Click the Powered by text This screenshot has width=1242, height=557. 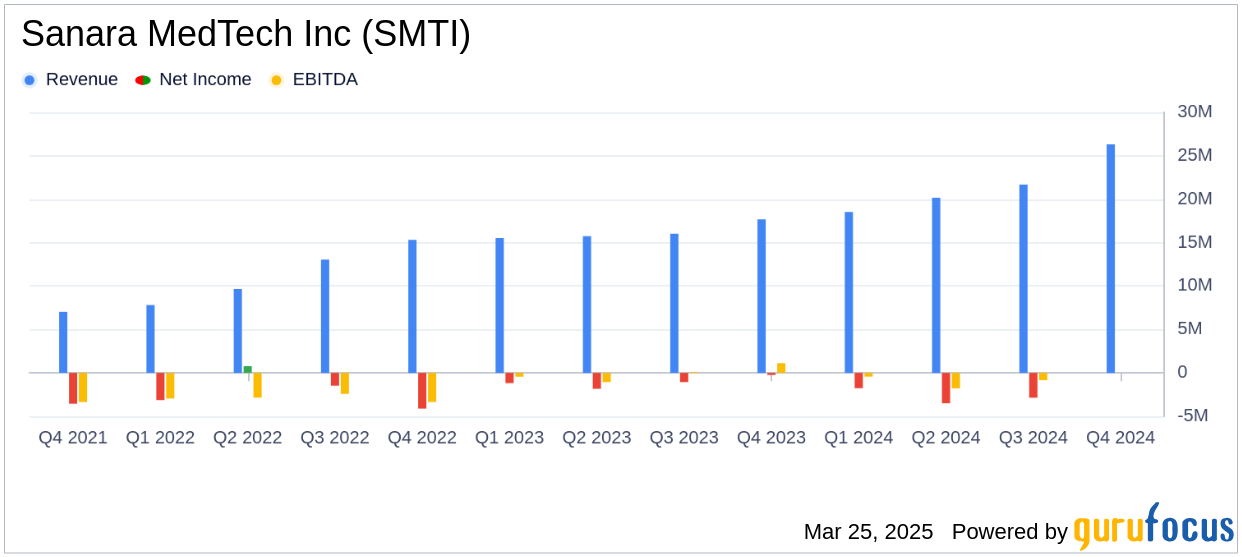click(x=1010, y=532)
